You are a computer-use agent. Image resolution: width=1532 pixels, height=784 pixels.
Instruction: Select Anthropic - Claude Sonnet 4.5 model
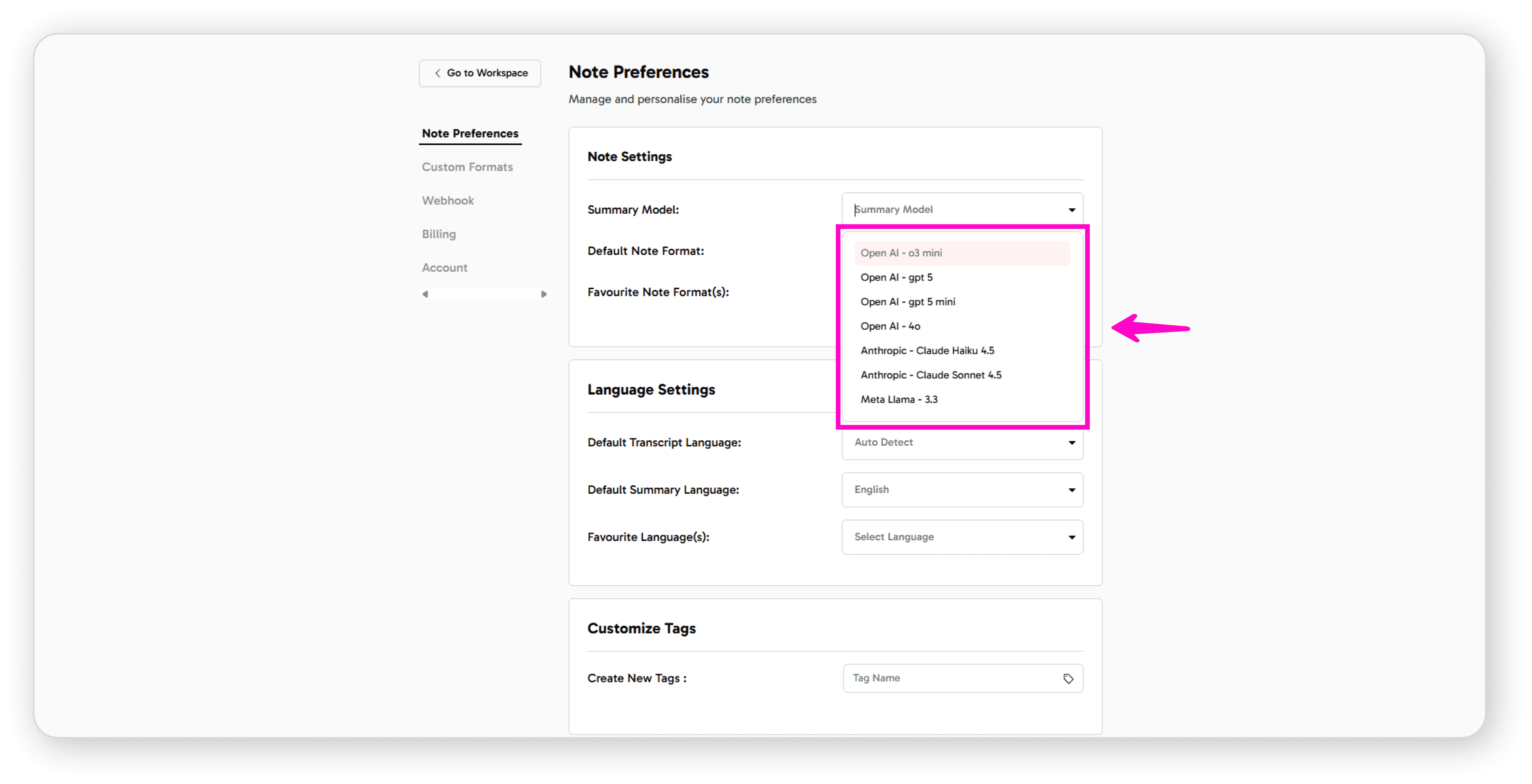click(x=931, y=375)
